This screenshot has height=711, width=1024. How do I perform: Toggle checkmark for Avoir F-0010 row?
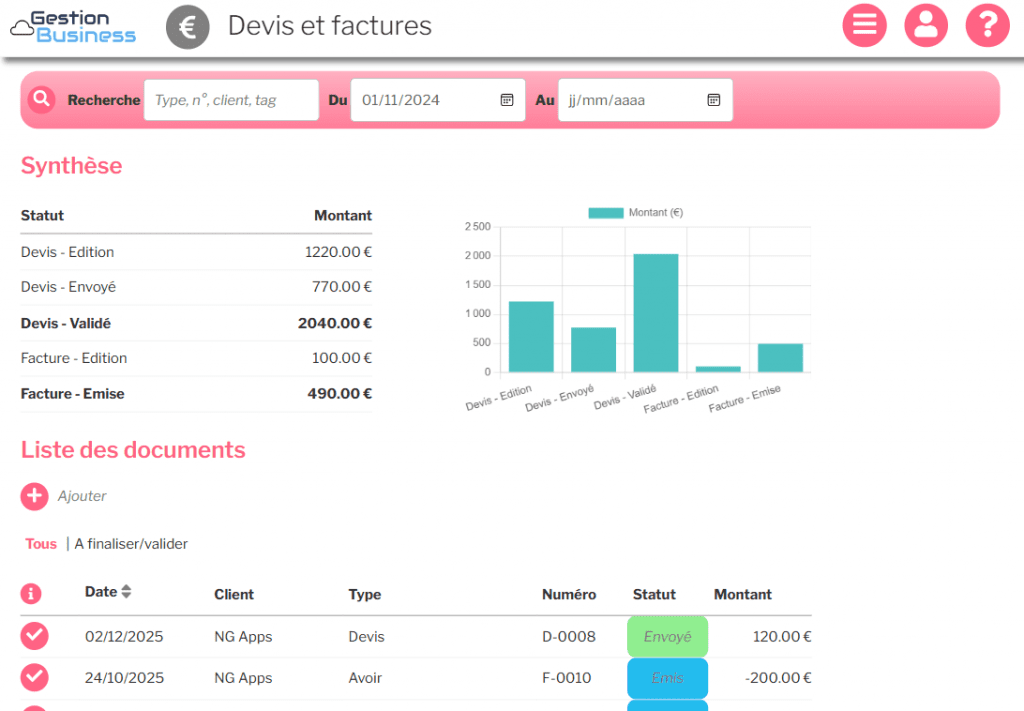pos(35,677)
